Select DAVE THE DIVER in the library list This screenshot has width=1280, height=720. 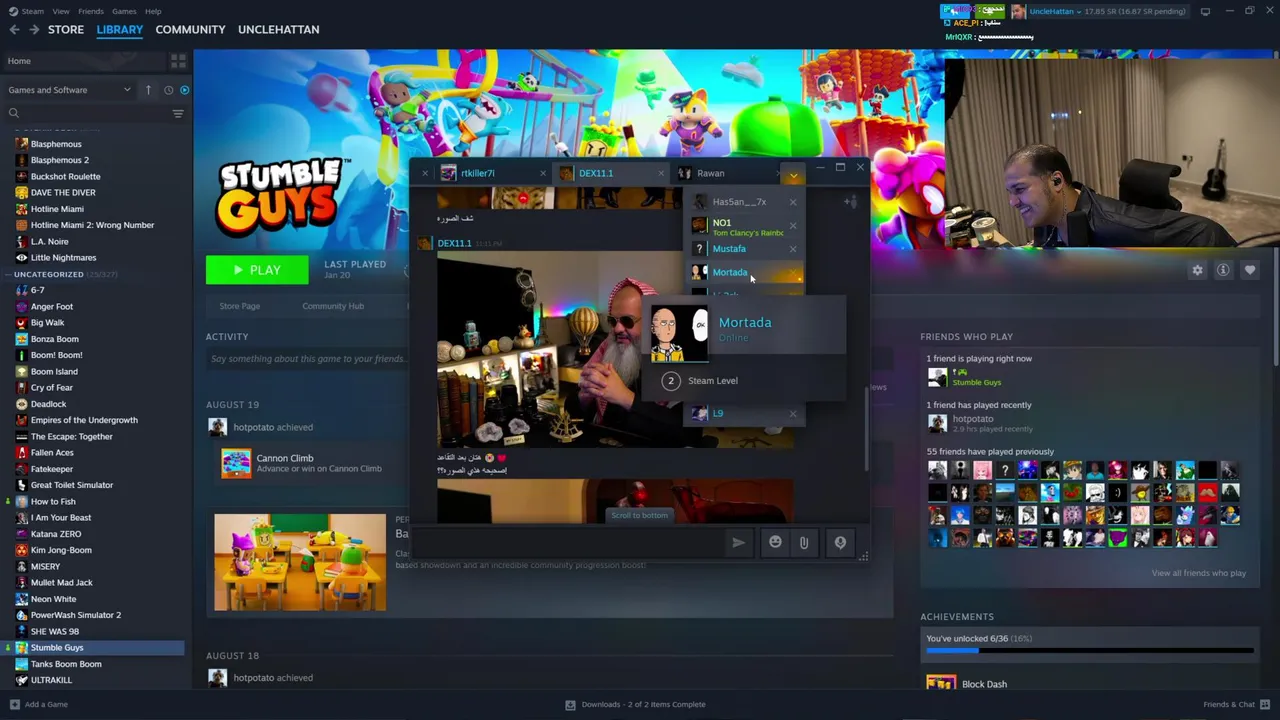(x=63, y=193)
